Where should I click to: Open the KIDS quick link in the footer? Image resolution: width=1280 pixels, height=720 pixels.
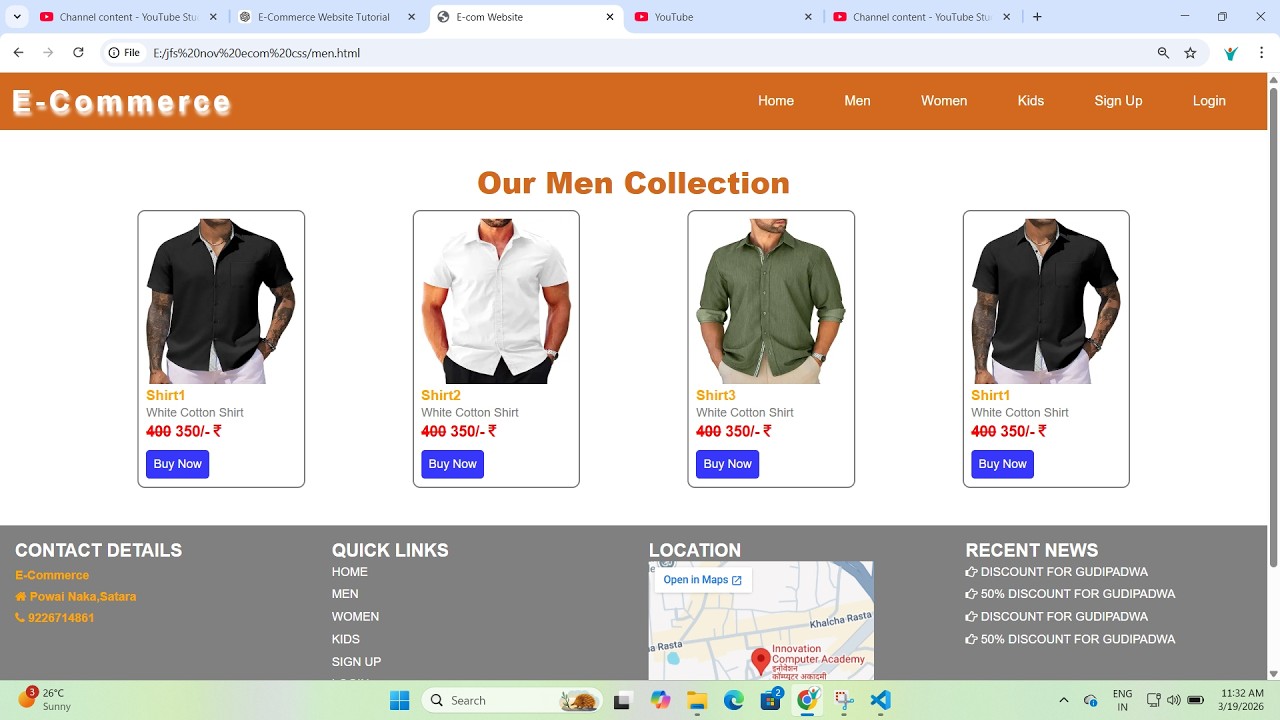[x=346, y=639]
